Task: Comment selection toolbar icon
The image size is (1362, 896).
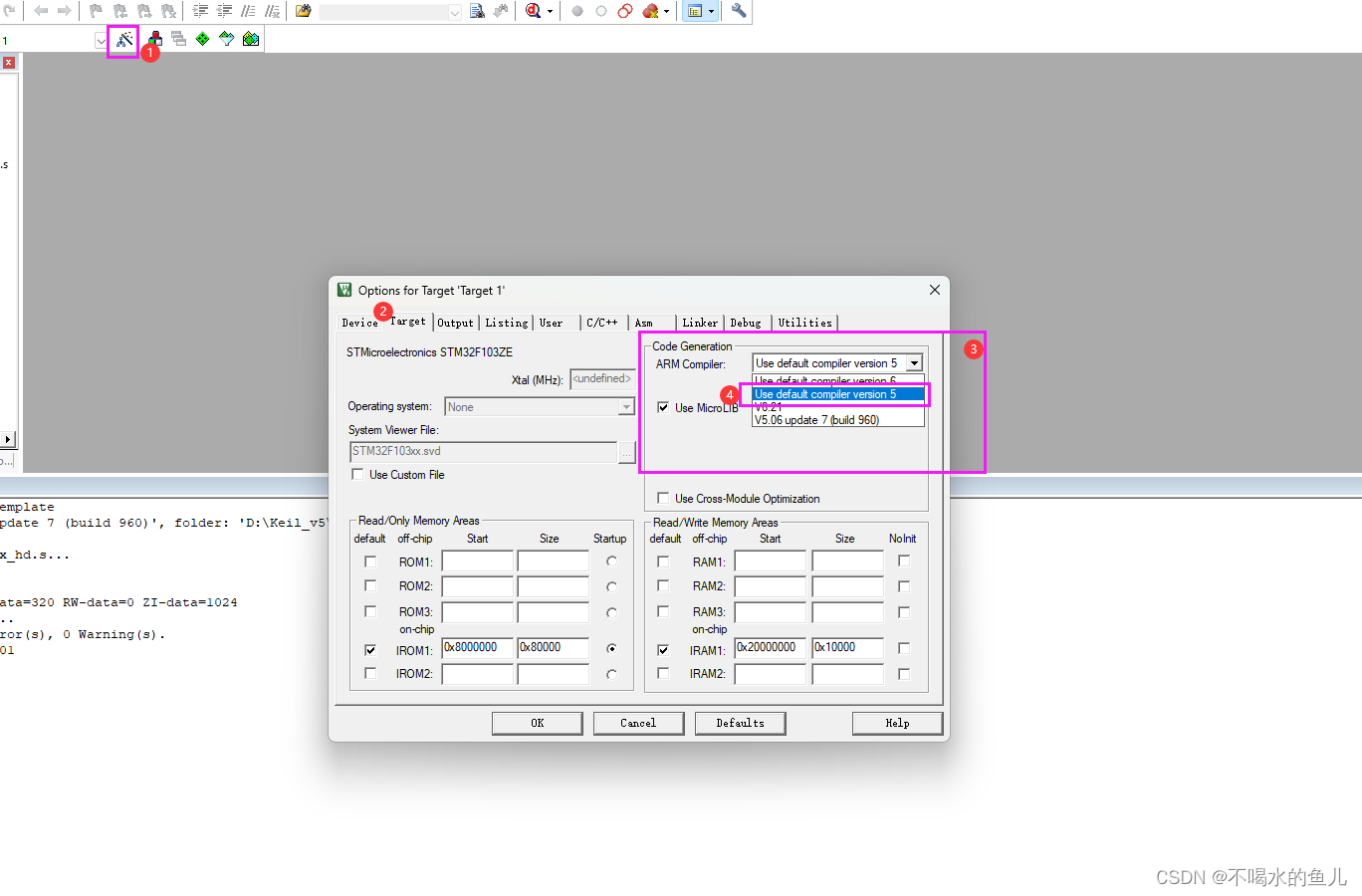Action: point(248,11)
